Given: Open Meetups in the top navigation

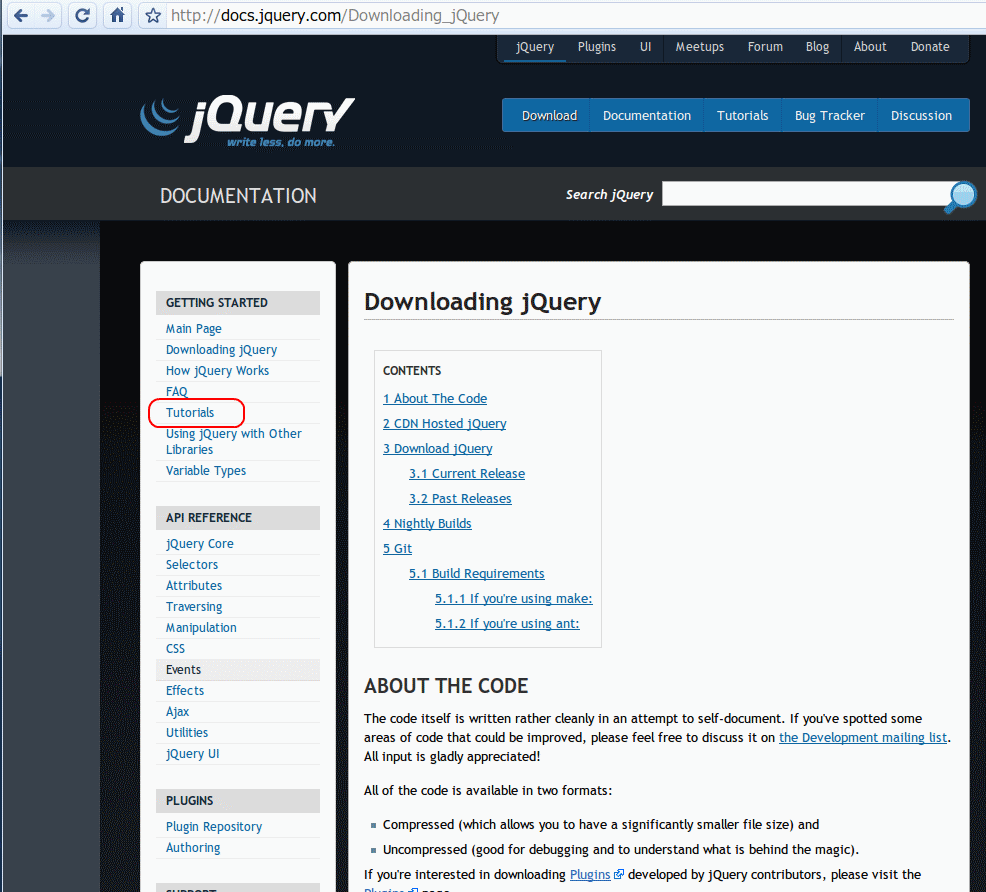Looking at the screenshot, I should tap(699, 47).
